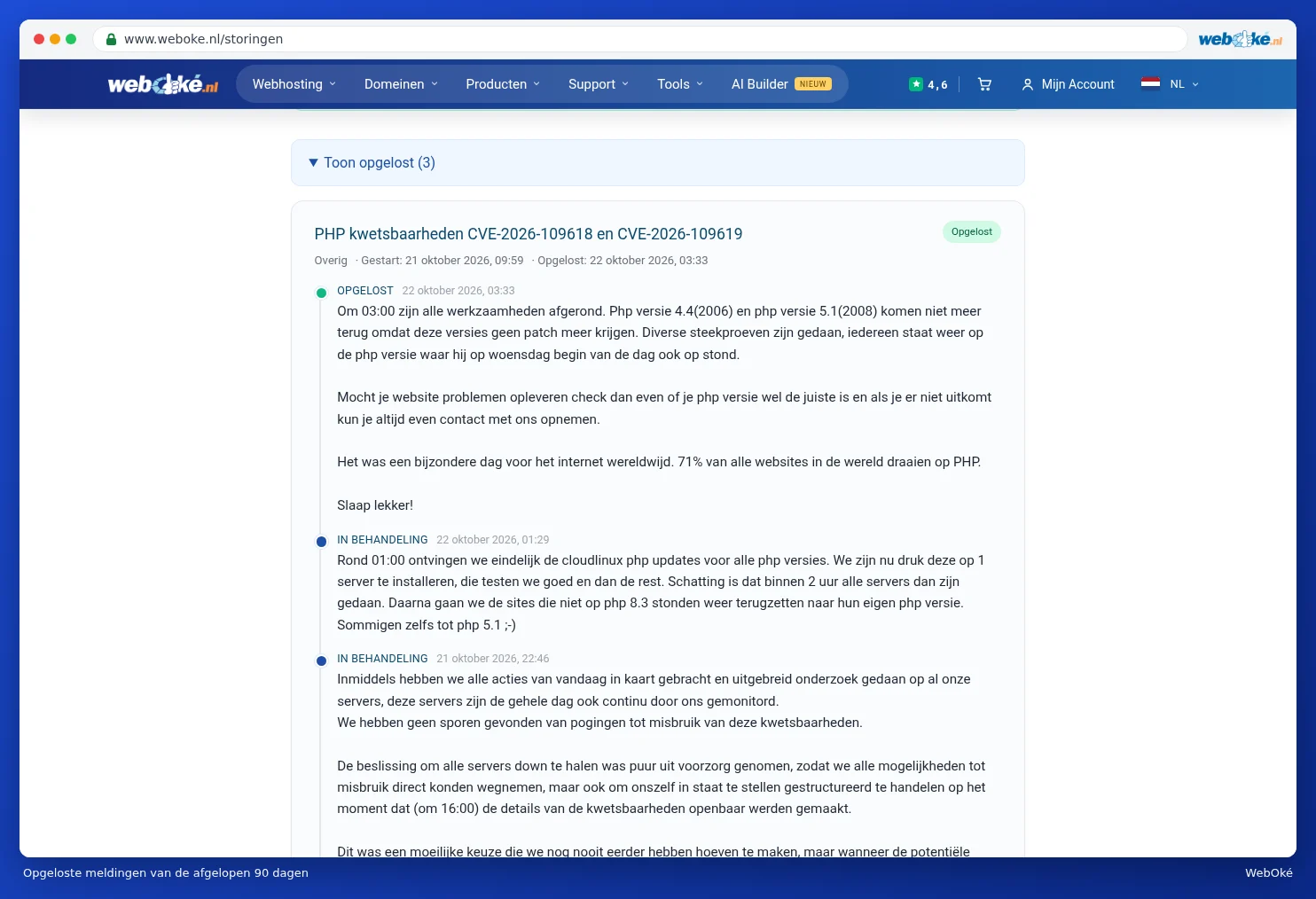Expand the Producten menu

coord(503,84)
